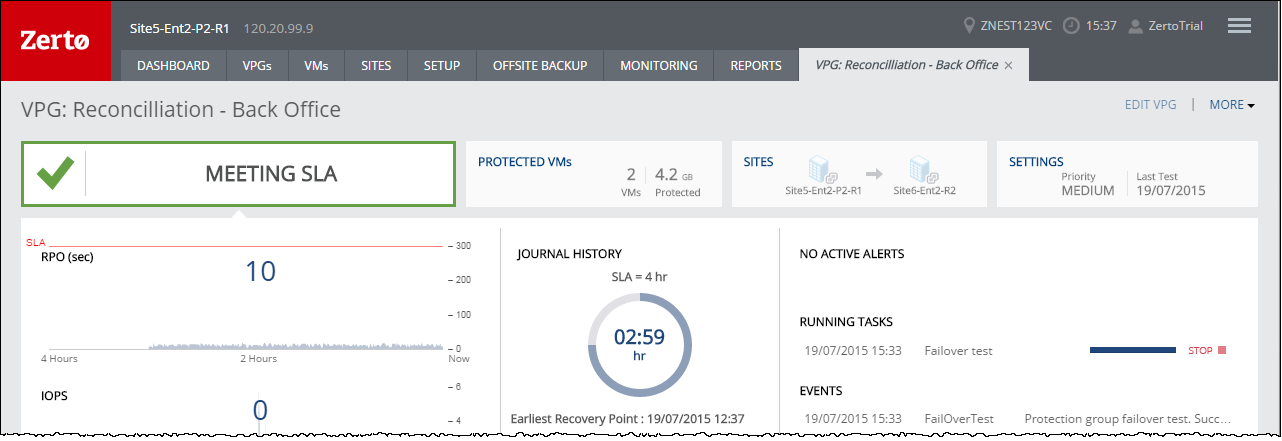Open the SETTINGS summary panel

coord(1127,174)
